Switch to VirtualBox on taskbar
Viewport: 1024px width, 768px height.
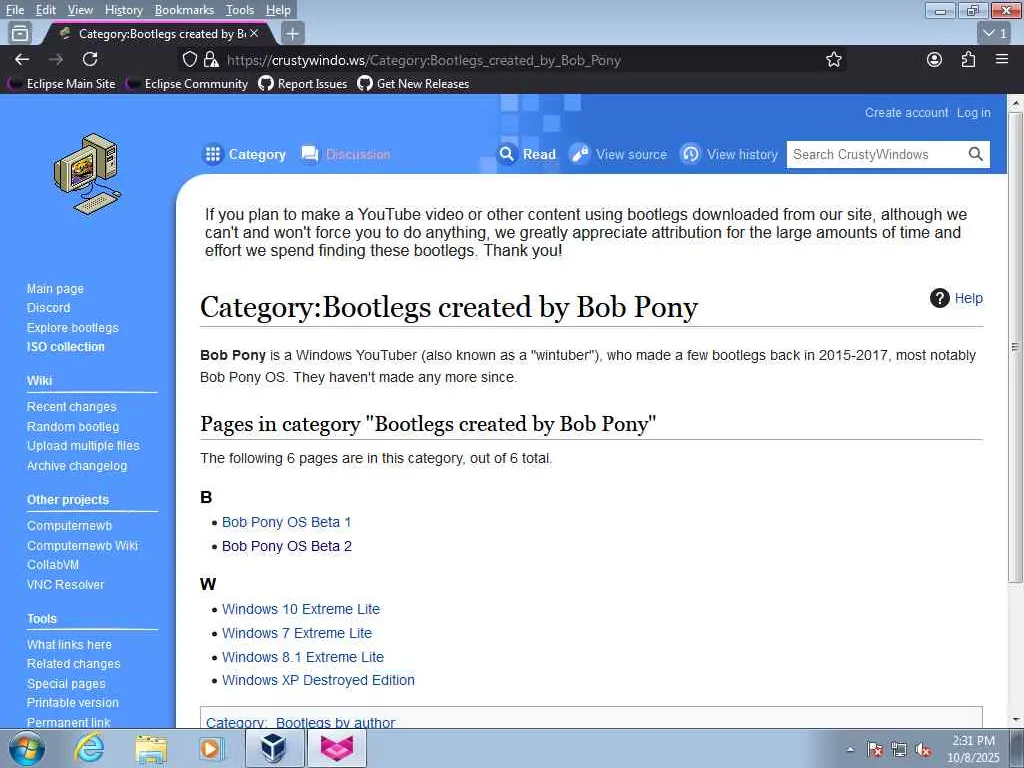point(274,748)
